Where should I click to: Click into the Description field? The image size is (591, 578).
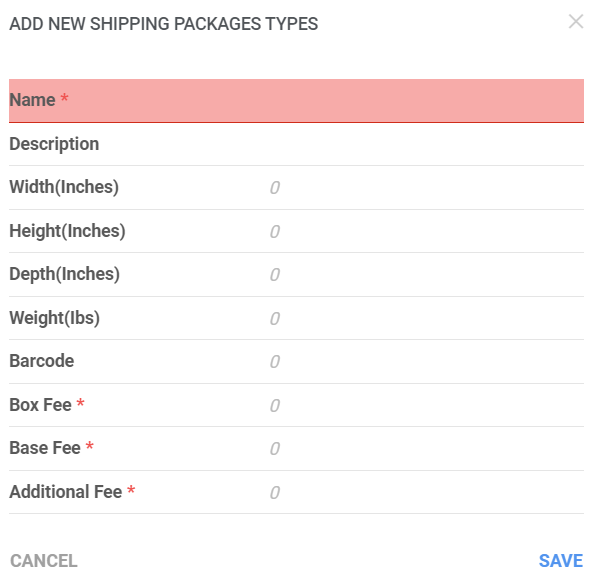point(296,144)
